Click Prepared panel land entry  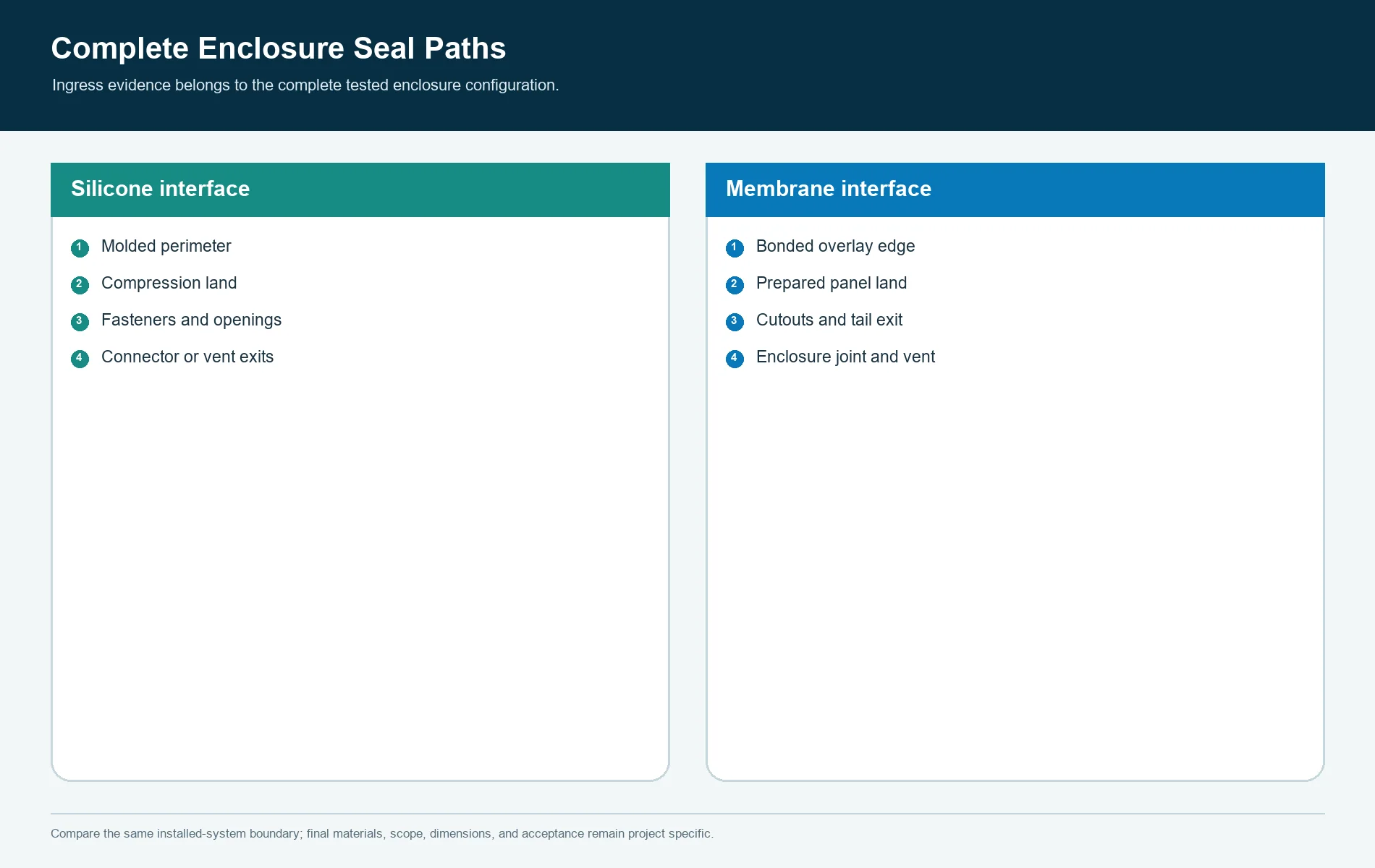[831, 284]
